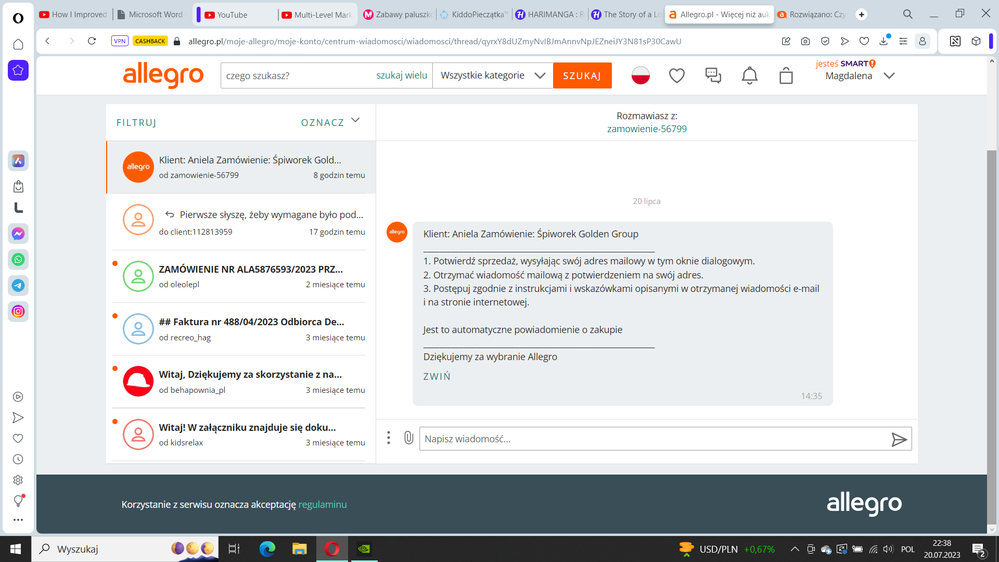Switch to the Microsoft Word tab
The height and width of the screenshot is (562, 999).
tap(150, 15)
